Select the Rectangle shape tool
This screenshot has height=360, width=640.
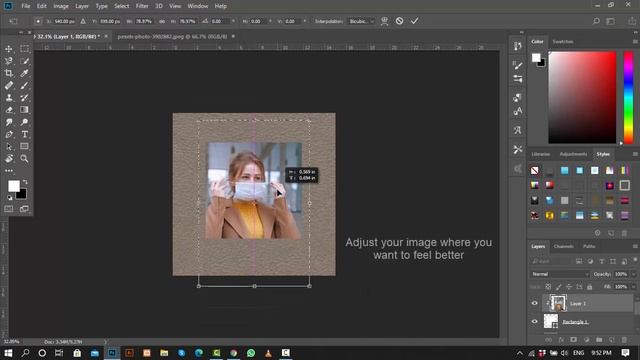[x=24, y=147]
